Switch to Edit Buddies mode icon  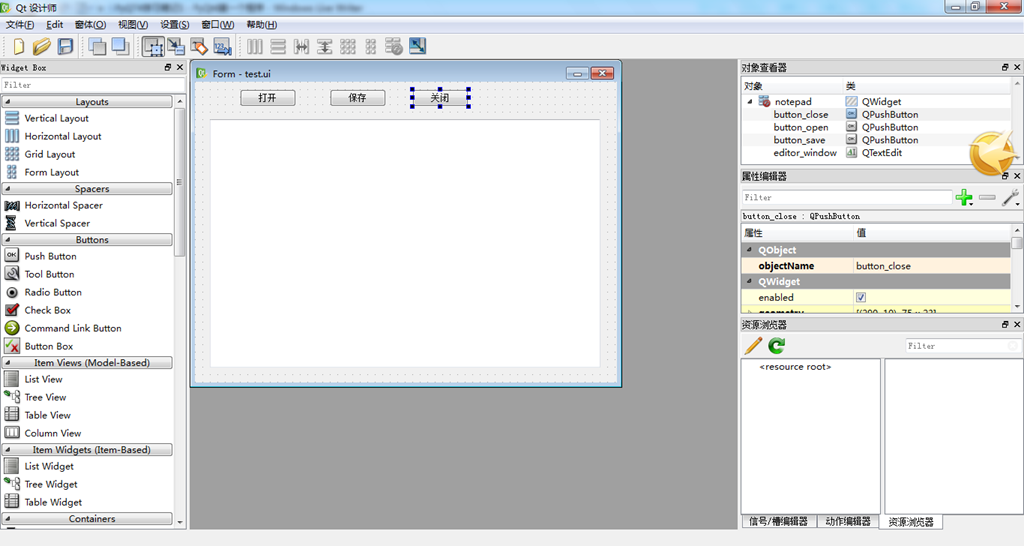point(199,46)
